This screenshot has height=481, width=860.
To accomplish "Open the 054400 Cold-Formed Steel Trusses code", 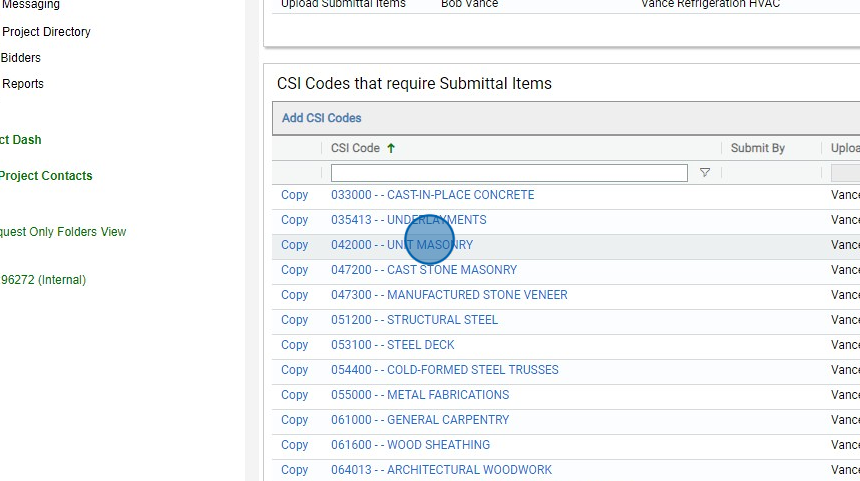I will click(x=445, y=370).
